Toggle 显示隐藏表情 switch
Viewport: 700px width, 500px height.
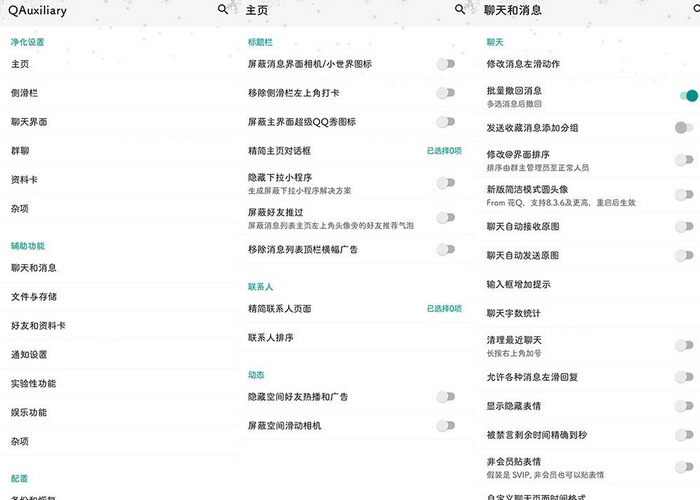pyautogui.click(x=685, y=405)
